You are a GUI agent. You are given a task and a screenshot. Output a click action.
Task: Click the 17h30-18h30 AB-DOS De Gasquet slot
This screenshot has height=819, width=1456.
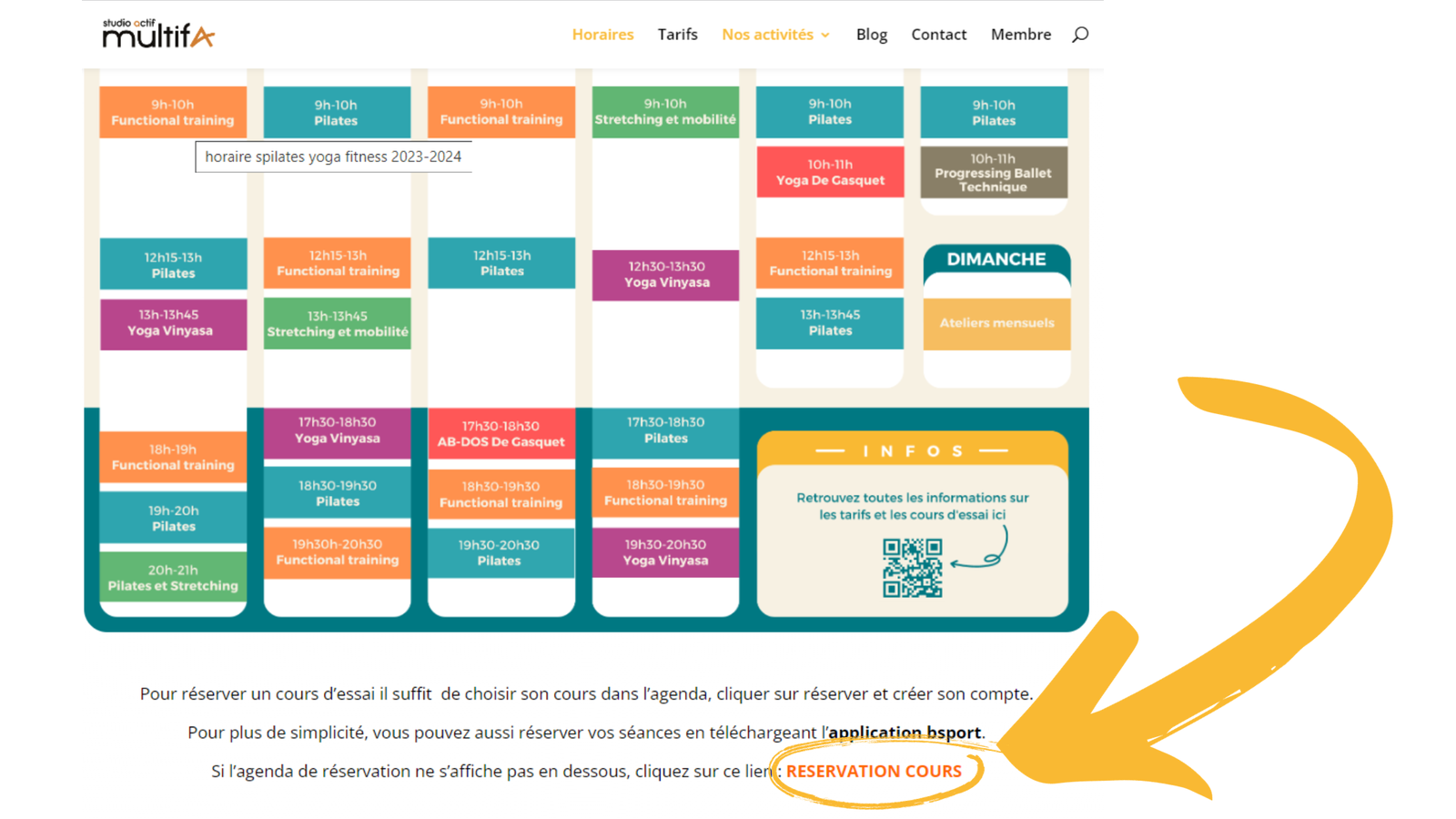tap(500, 434)
